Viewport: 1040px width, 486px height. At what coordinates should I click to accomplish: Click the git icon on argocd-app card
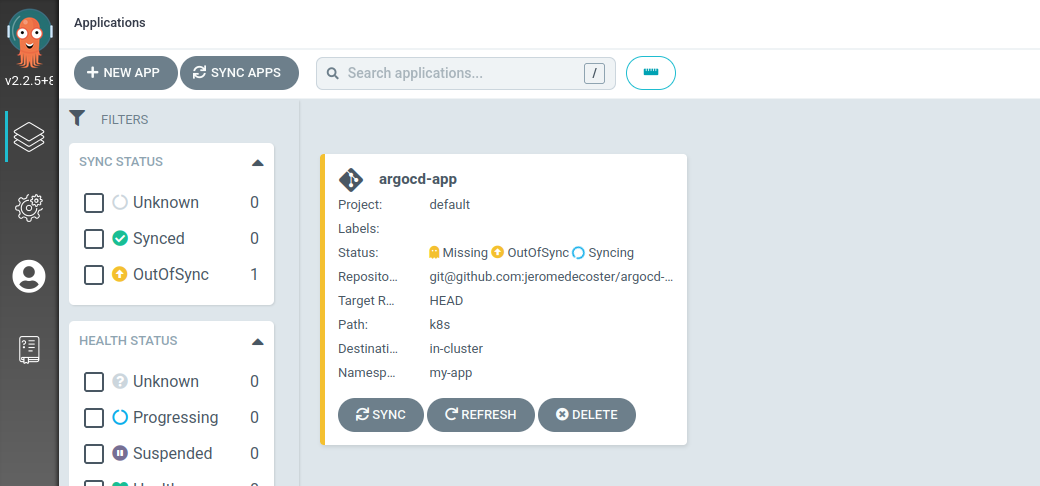pos(351,179)
